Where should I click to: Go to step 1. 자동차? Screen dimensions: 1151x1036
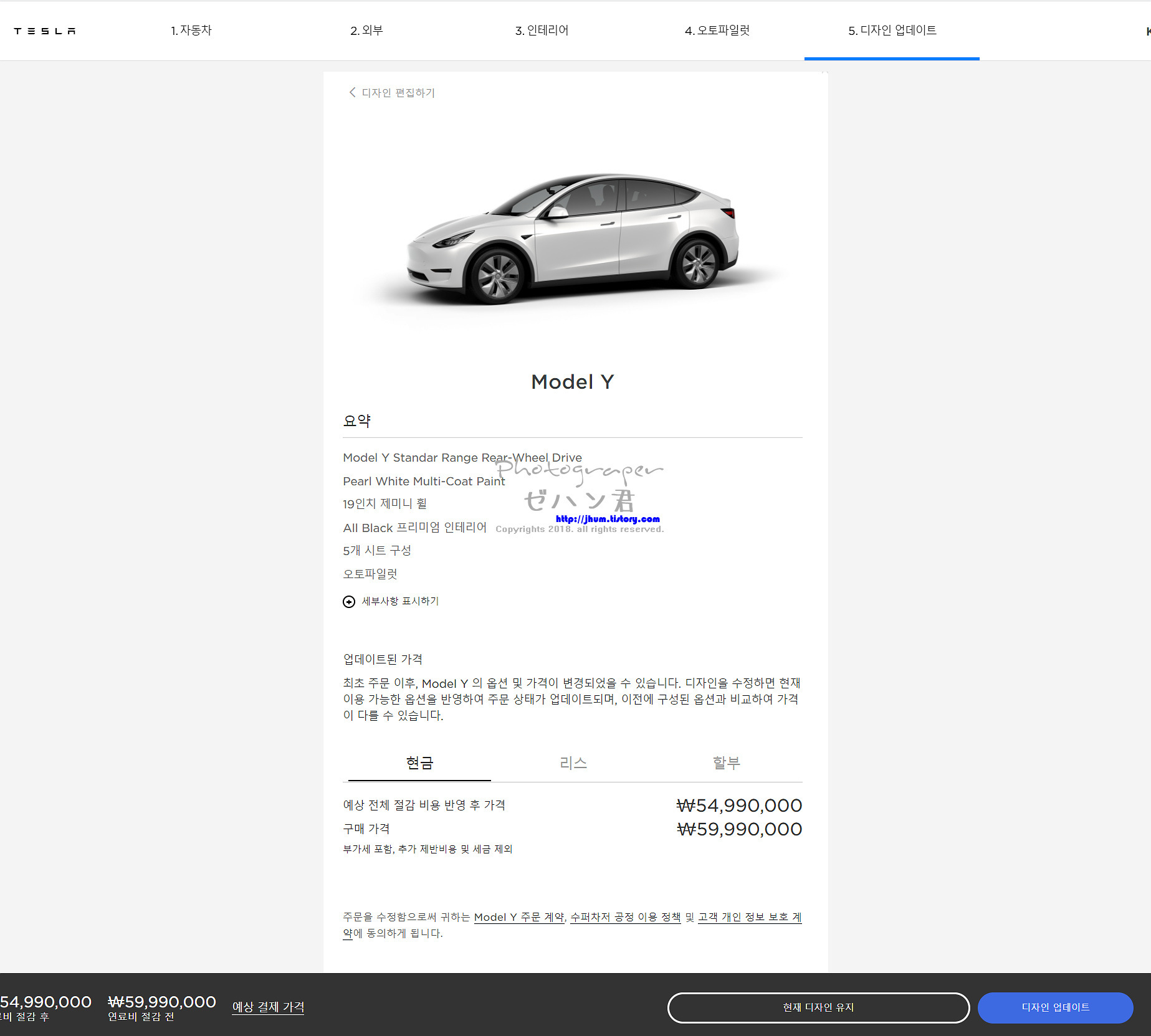[x=191, y=31]
